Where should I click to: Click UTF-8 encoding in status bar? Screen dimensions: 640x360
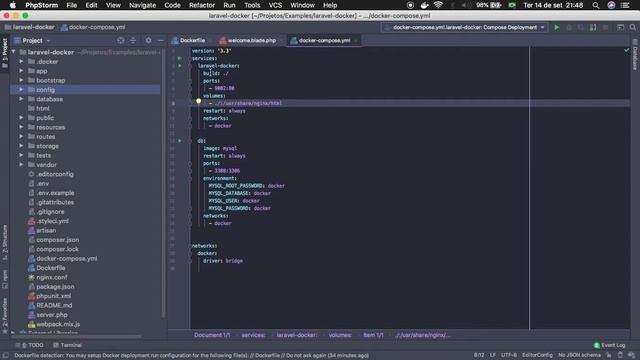[509, 356]
